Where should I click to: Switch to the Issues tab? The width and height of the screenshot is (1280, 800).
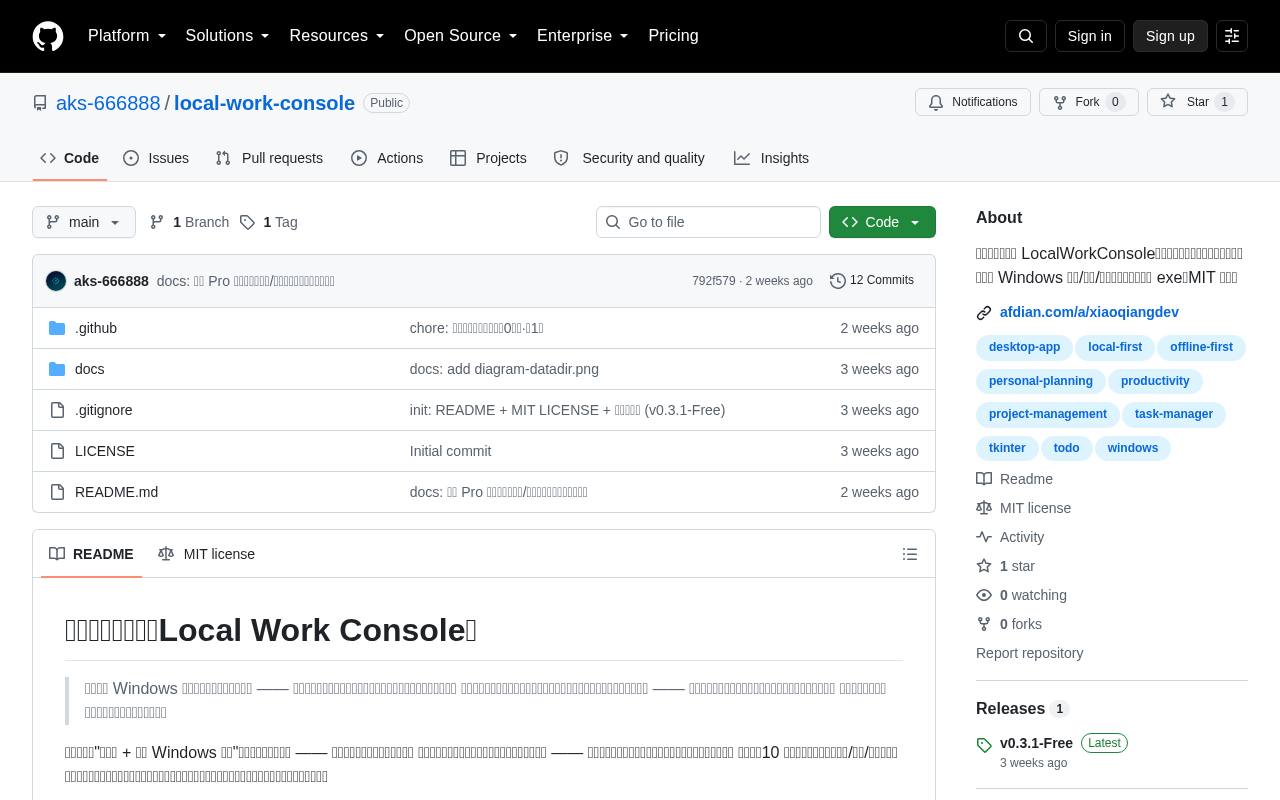156,158
